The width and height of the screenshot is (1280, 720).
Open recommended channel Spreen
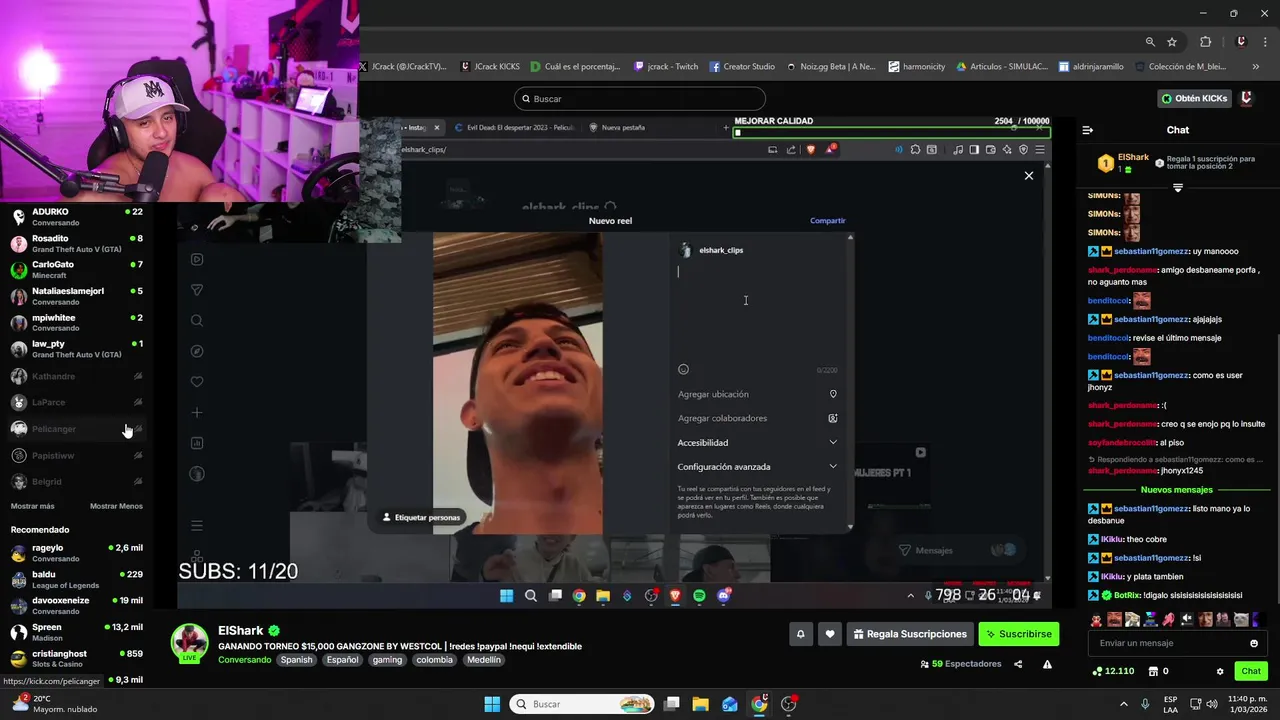pos(77,632)
